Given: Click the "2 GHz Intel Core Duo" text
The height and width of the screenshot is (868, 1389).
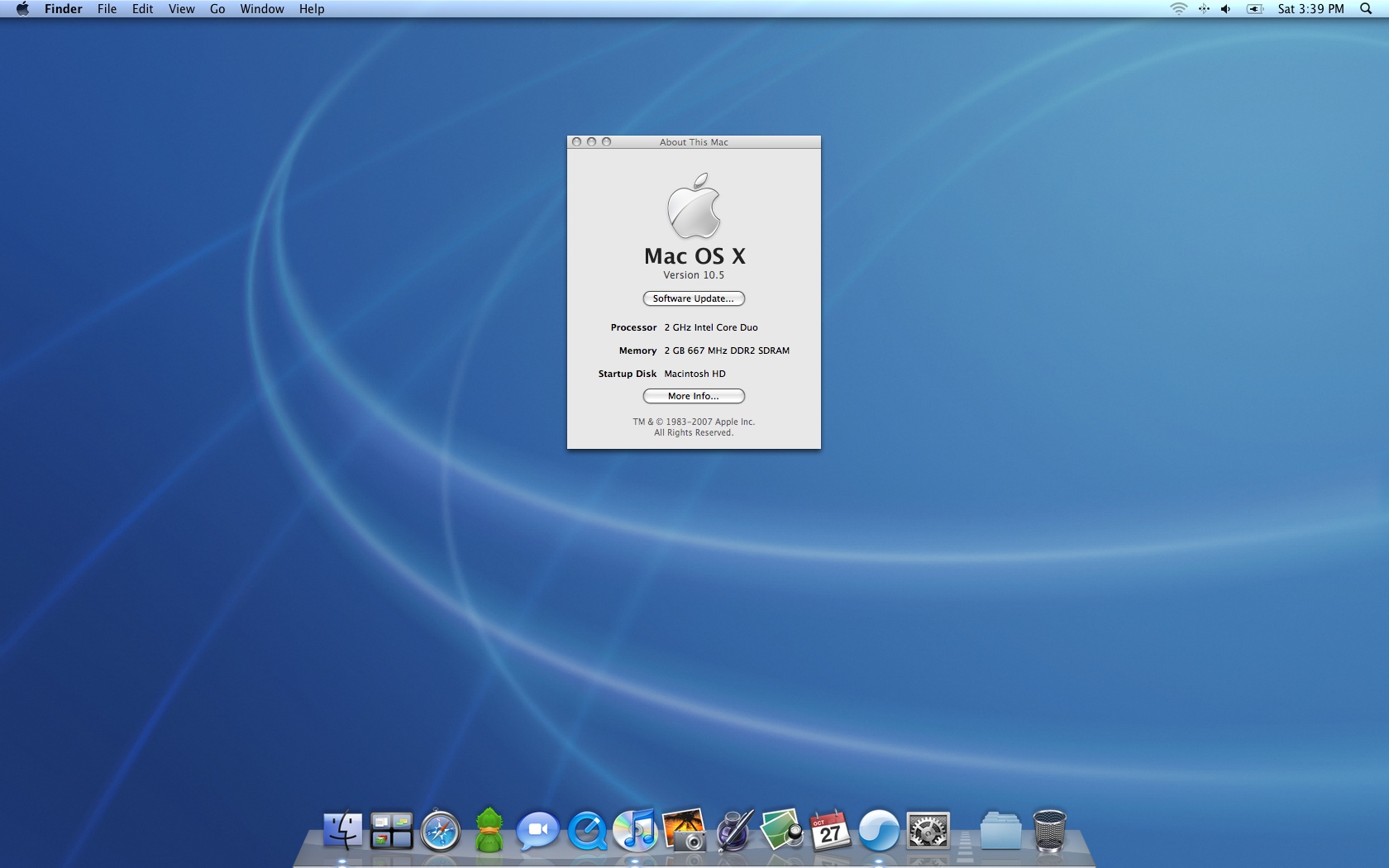Looking at the screenshot, I should [x=711, y=327].
